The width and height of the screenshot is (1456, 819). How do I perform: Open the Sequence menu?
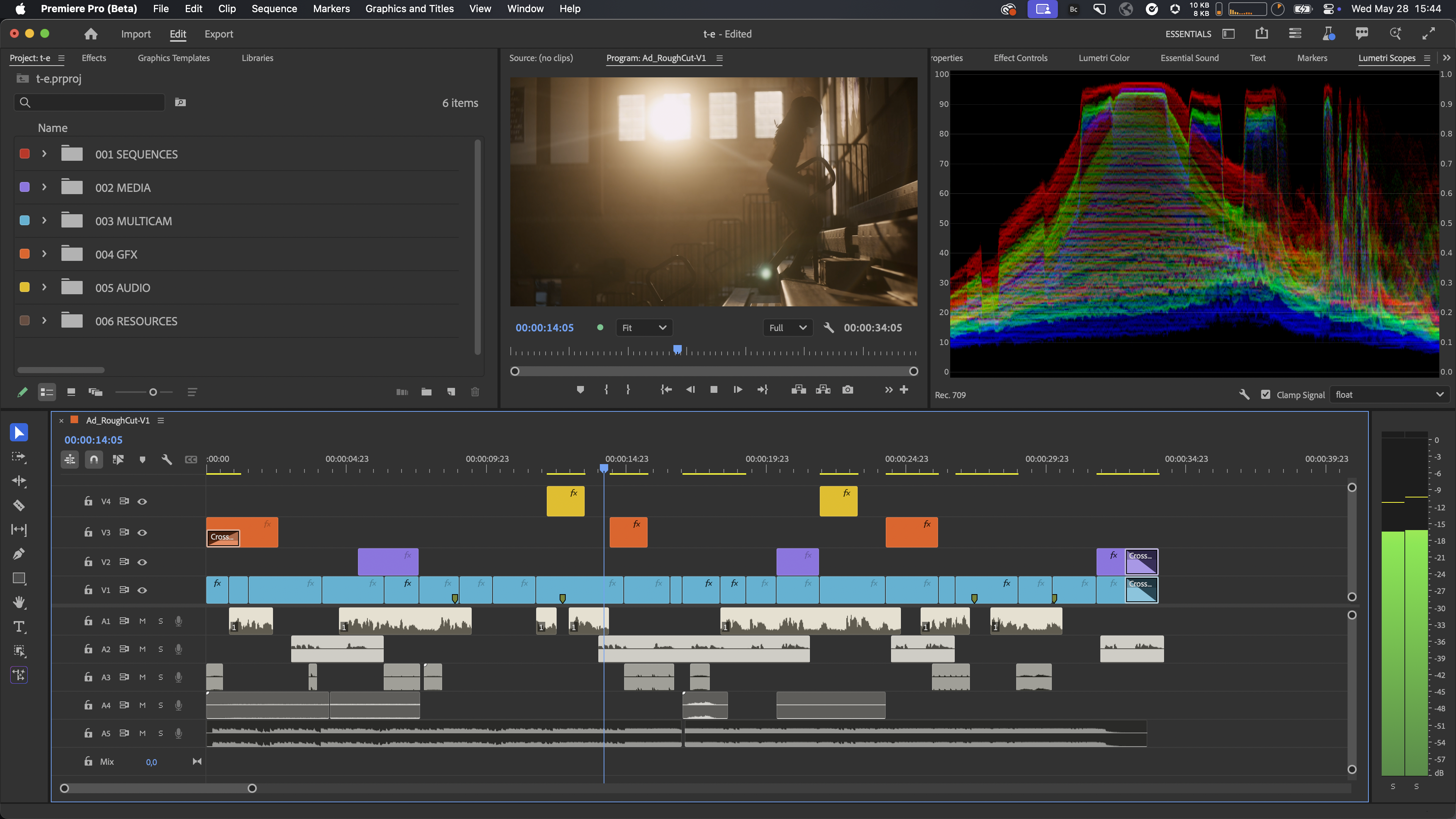tap(274, 8)
